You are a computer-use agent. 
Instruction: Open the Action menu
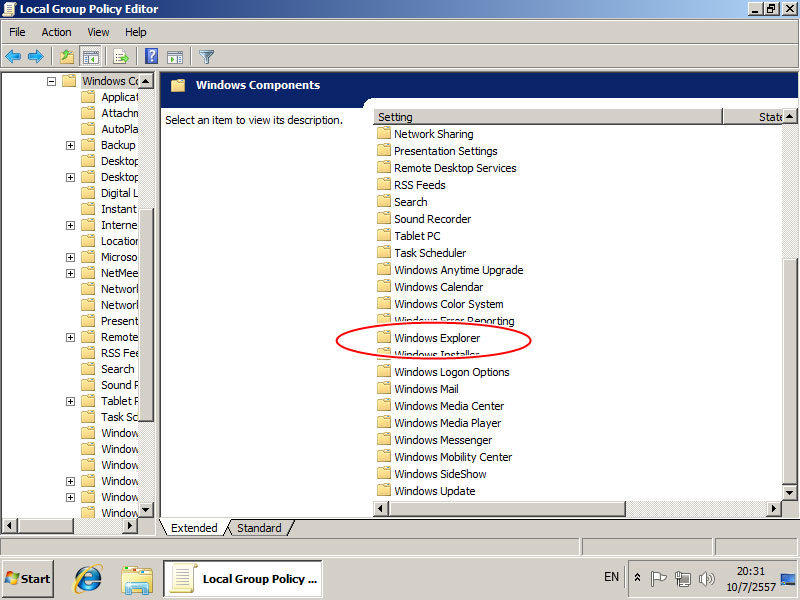pyautogui.click(x=56, y=32)
